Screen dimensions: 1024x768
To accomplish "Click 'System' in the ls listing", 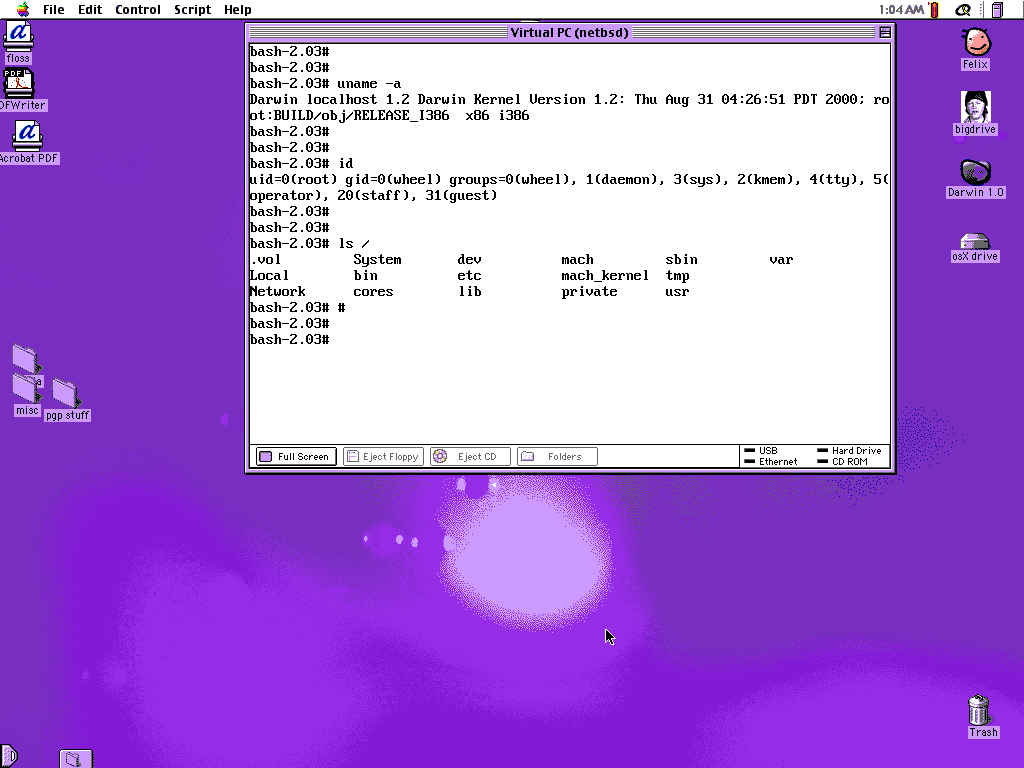I will 377,259.
